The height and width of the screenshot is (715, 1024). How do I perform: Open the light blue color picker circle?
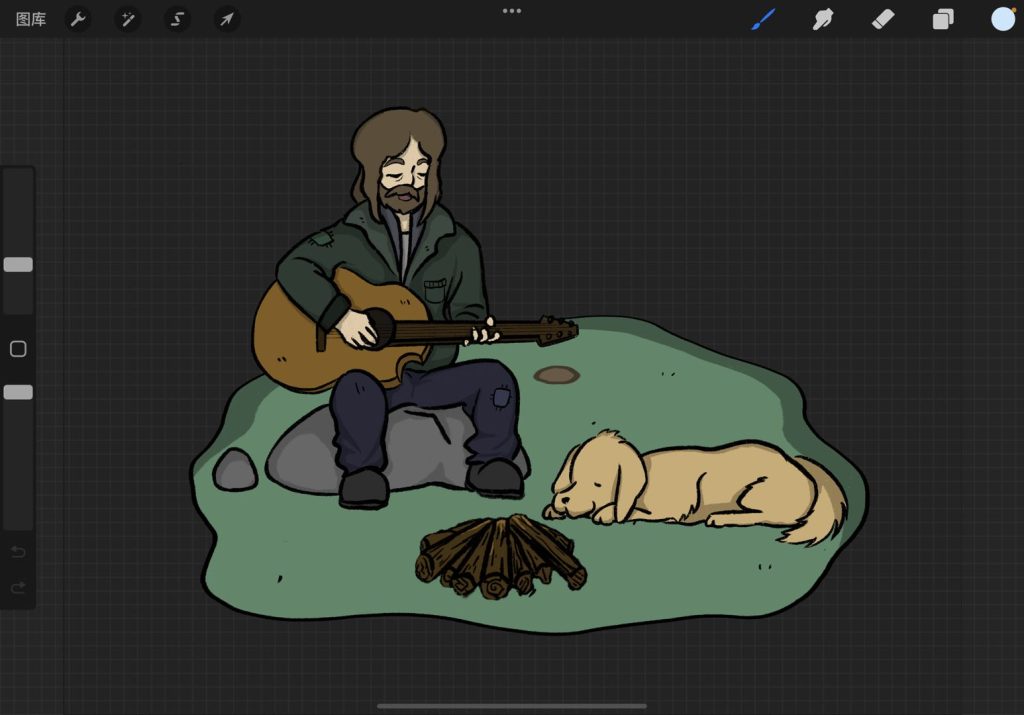click(x=1002, y=19)
